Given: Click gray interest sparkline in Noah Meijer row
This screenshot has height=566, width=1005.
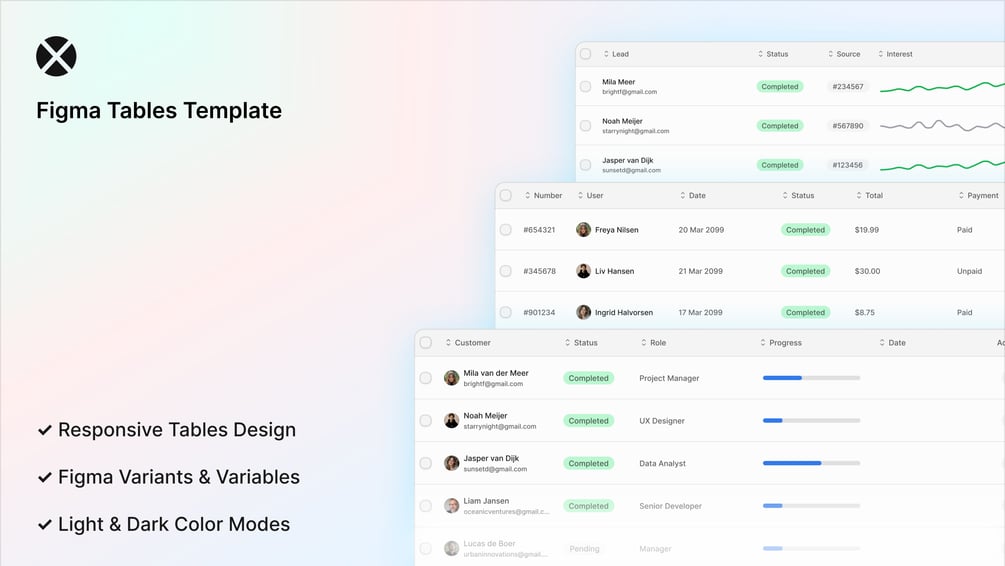Looking at the screenshot, I should [942, 126].
